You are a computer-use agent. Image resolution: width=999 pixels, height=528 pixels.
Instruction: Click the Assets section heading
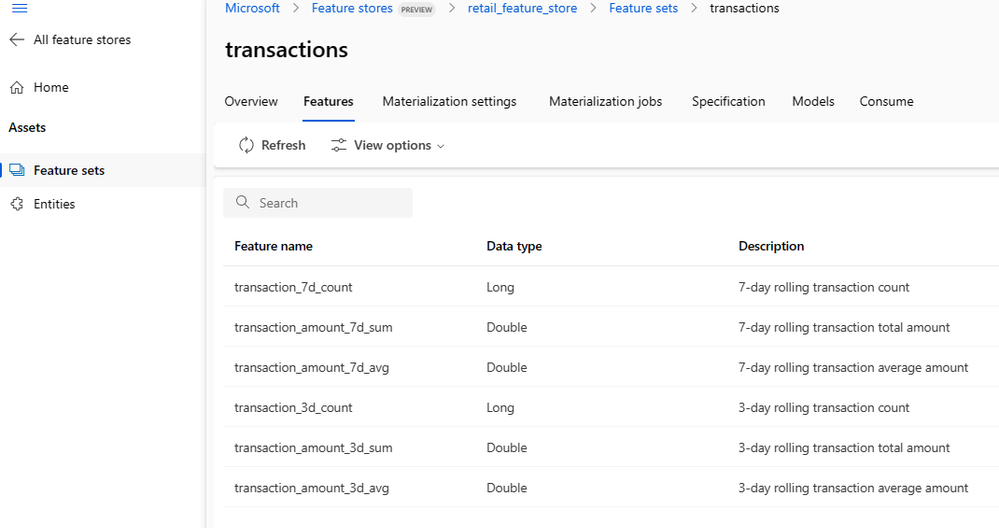[27, 127]
